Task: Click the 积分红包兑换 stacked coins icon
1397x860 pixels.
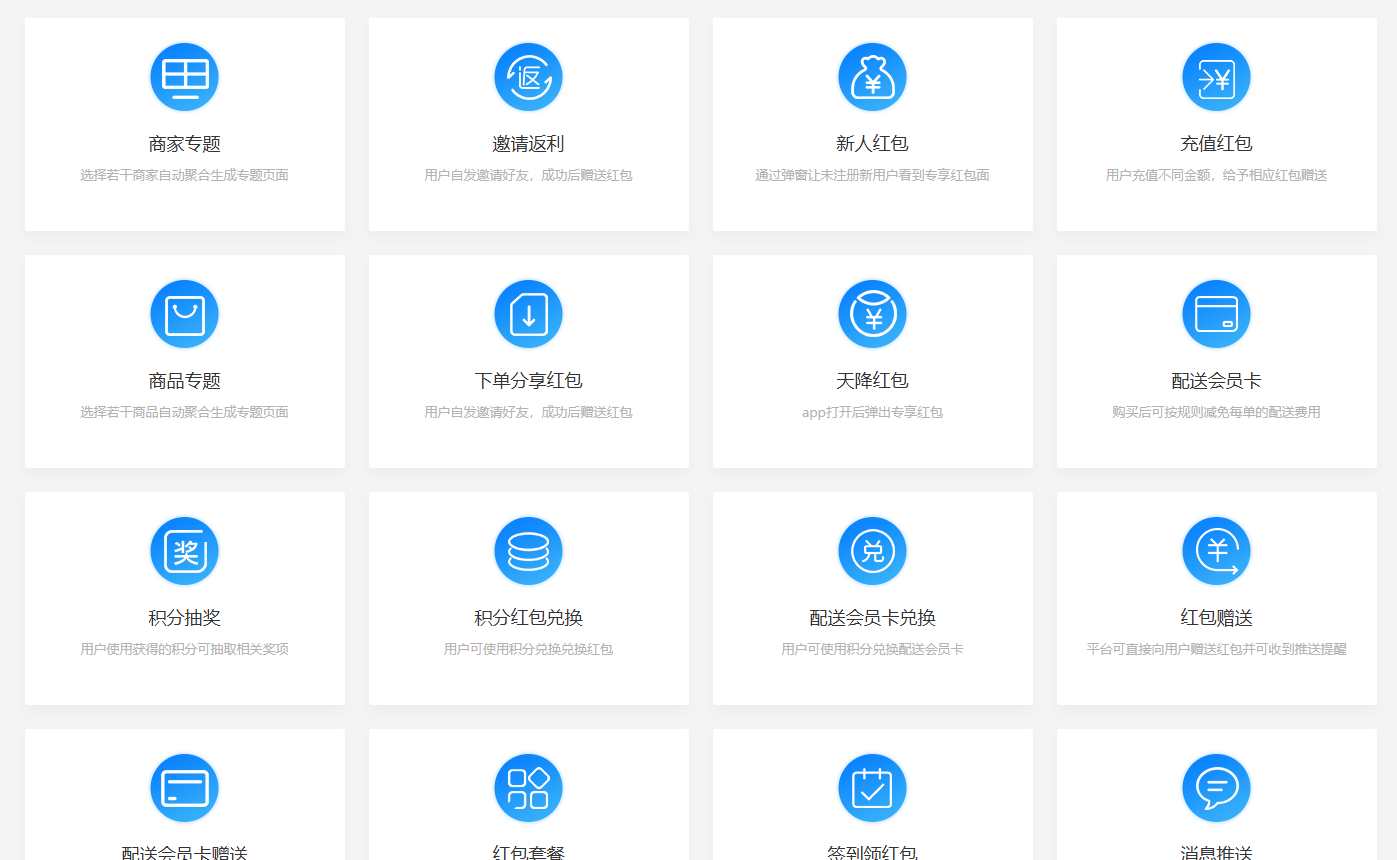Action: (x=528, y=552)
